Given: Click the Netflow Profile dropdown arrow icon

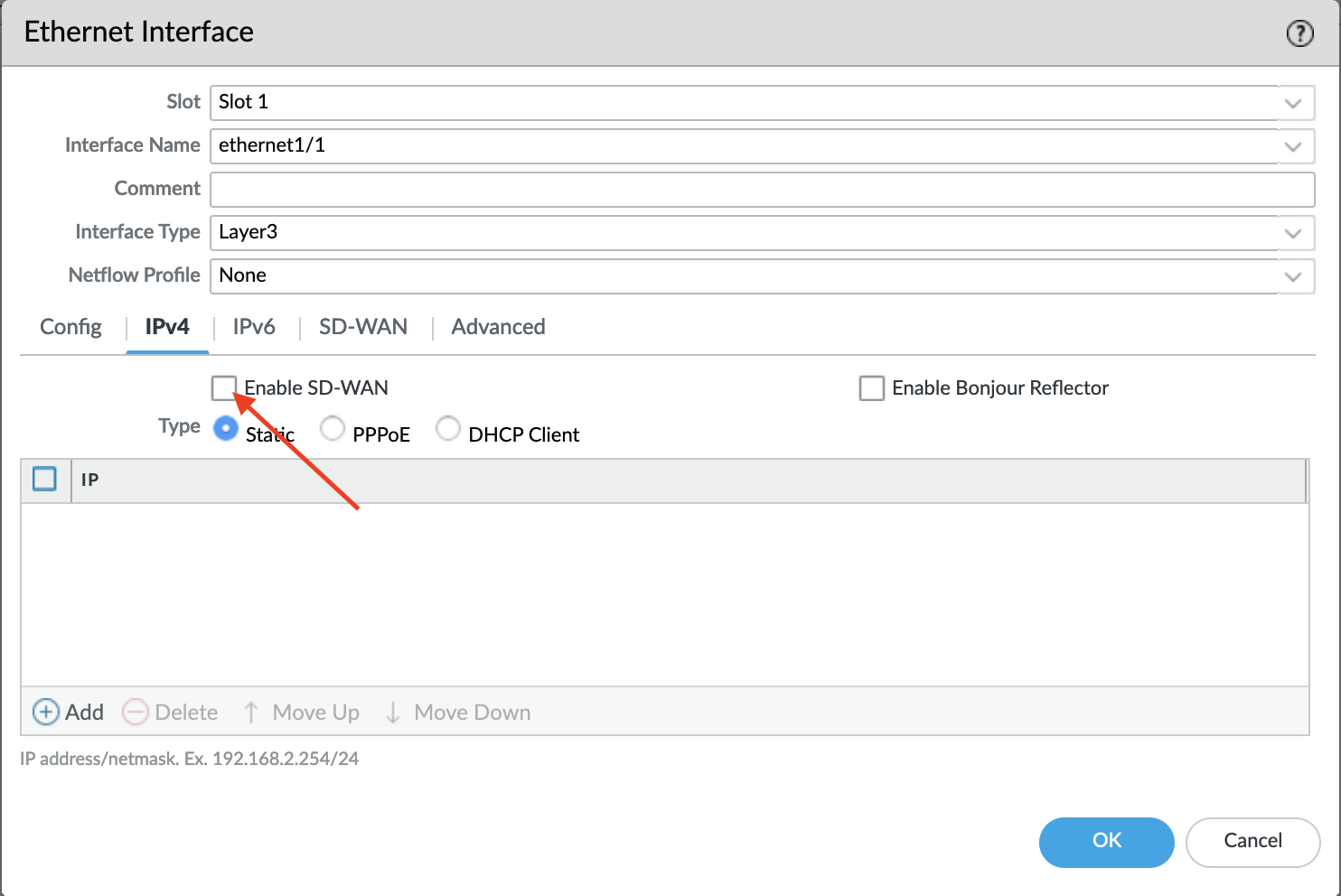Looking at the screenshot, I should 1293,275.
